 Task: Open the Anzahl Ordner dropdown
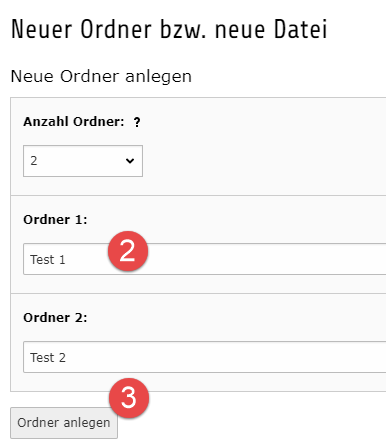tap(83, 161)
